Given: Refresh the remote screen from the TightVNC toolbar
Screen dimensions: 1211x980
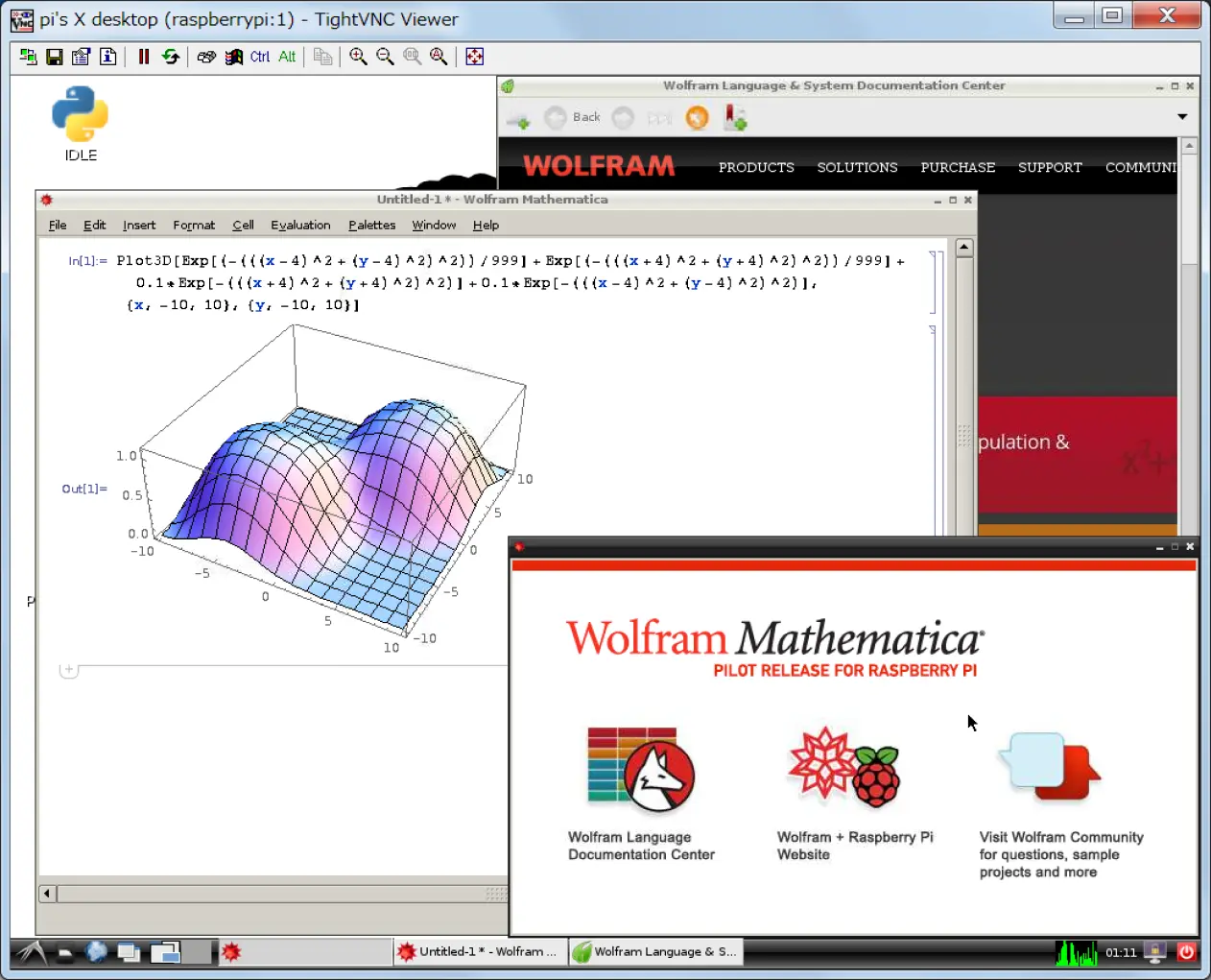Looking at the screenshot, I should coord(171,57).
